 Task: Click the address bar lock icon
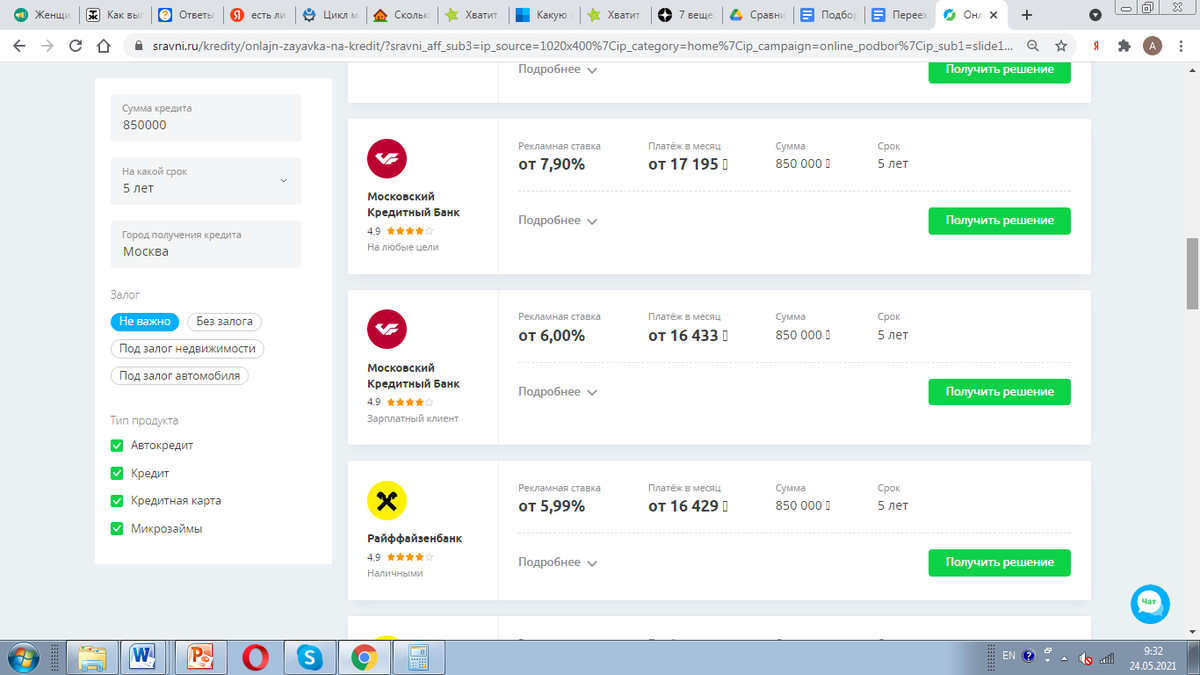click(139, 46)
